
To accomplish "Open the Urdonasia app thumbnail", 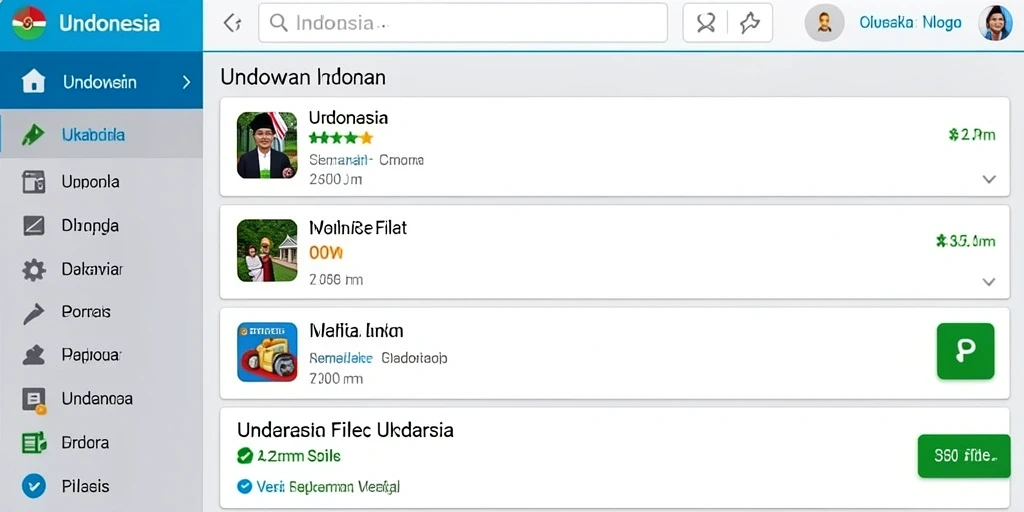I will click(x=266, y=145).
